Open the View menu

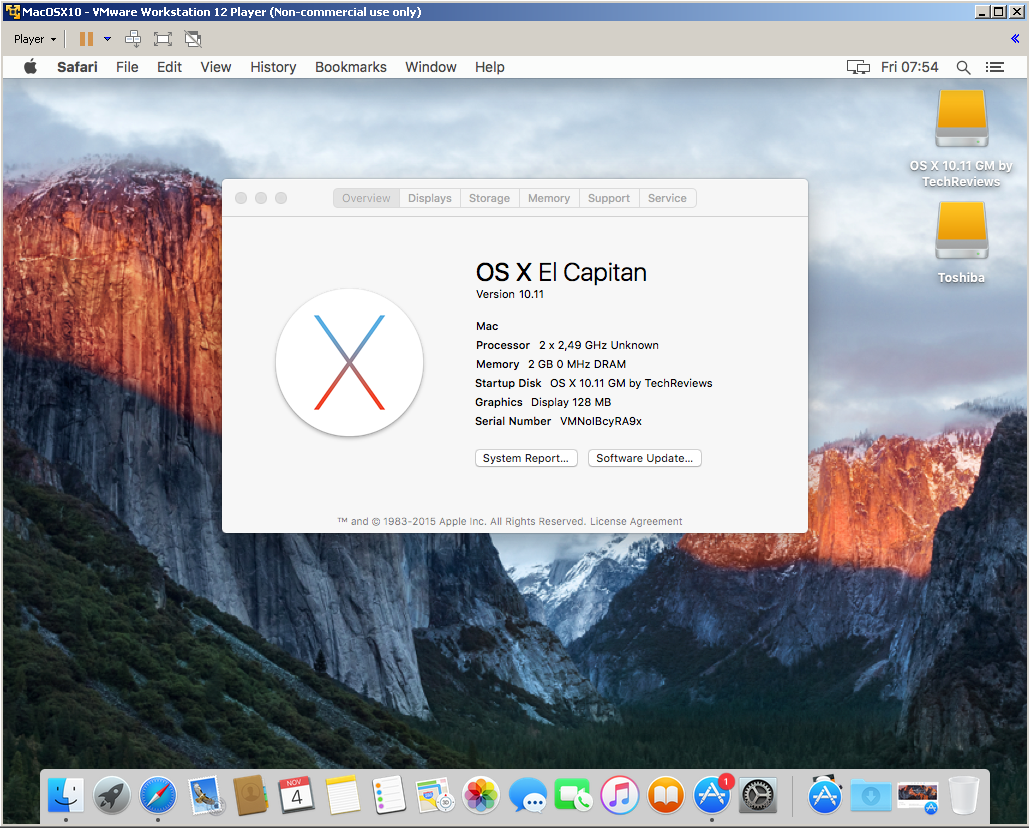point(216,67)
